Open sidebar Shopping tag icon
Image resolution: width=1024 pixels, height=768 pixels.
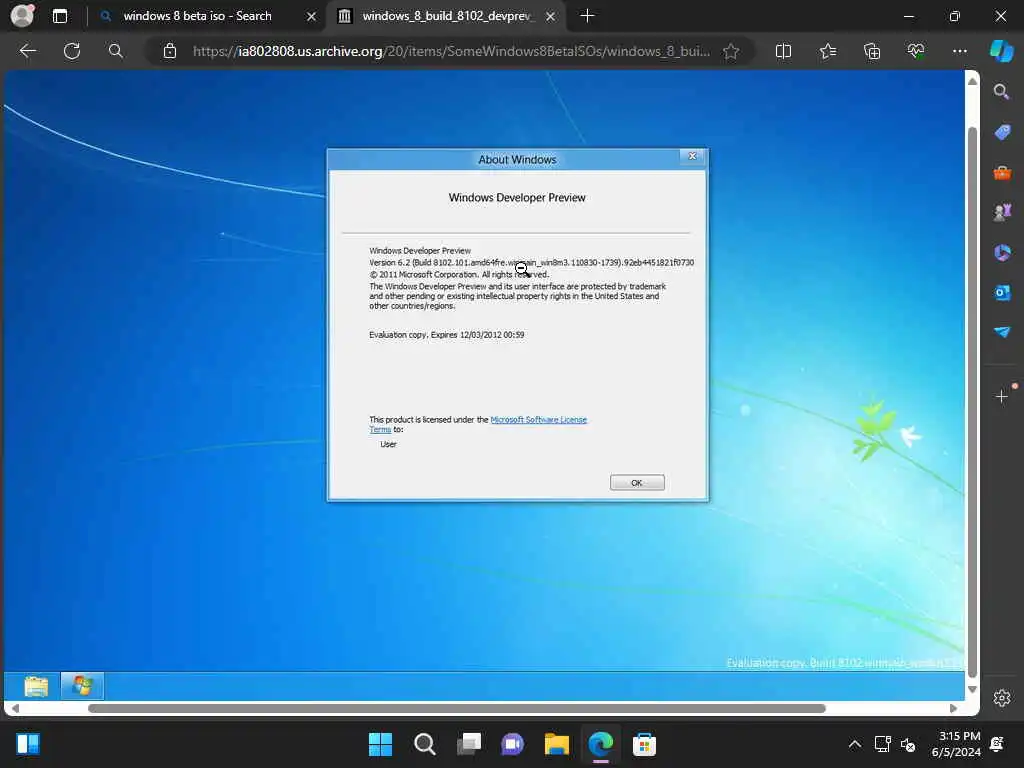[1002, 133]
